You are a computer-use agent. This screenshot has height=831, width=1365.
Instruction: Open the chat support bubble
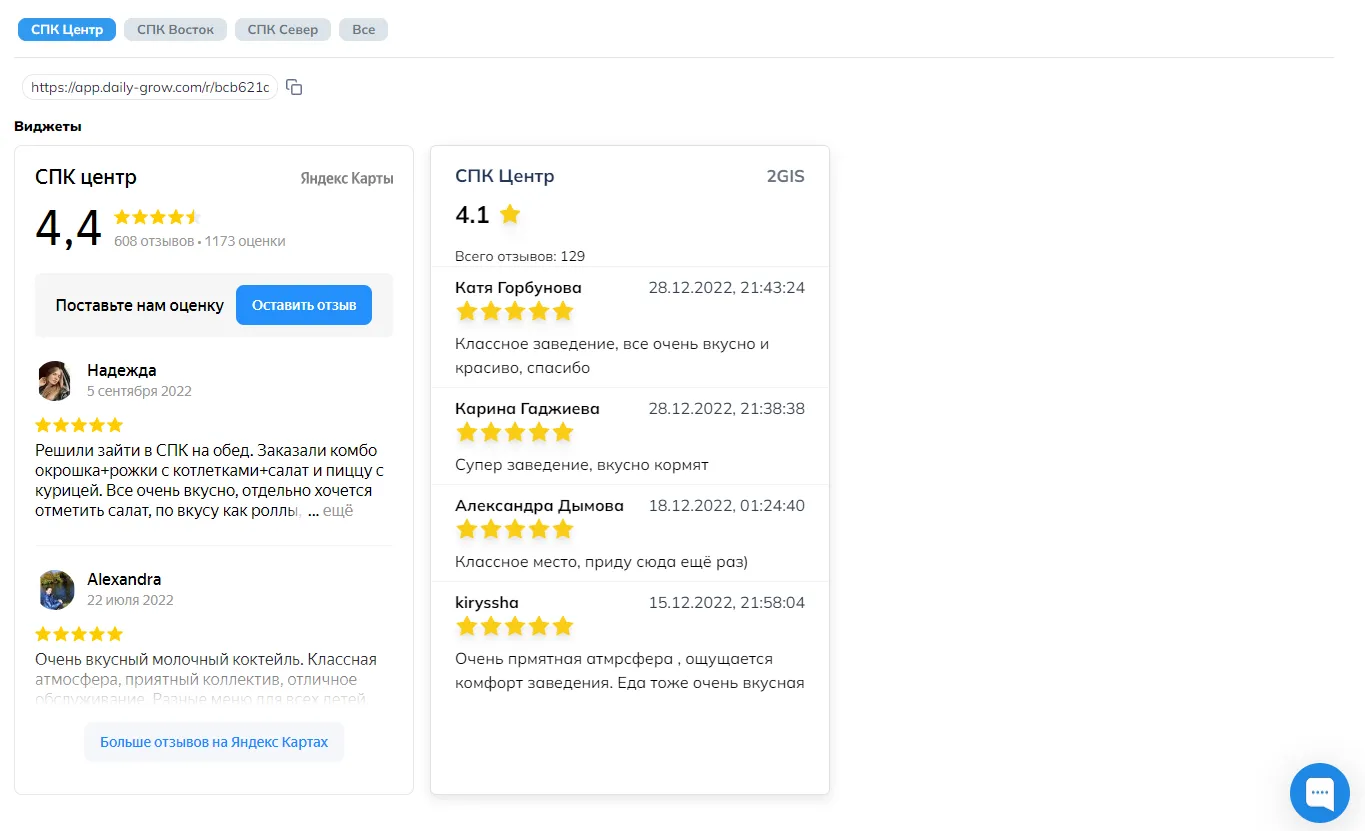[x=1320, y=793]
